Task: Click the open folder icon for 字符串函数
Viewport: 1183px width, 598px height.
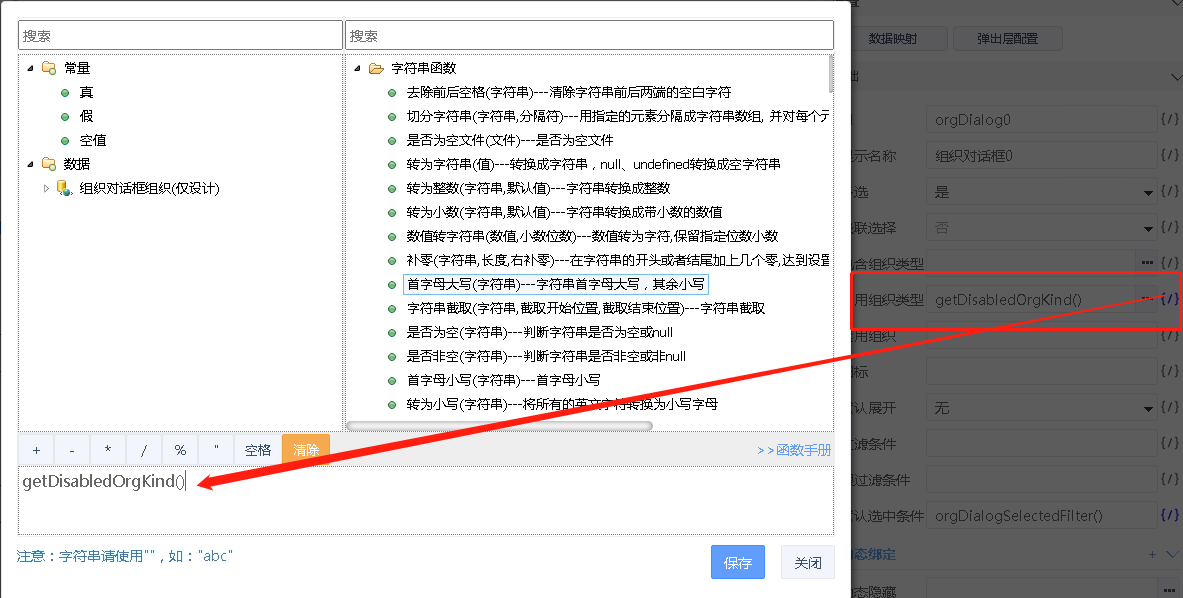Action: (x=376, y=68)
